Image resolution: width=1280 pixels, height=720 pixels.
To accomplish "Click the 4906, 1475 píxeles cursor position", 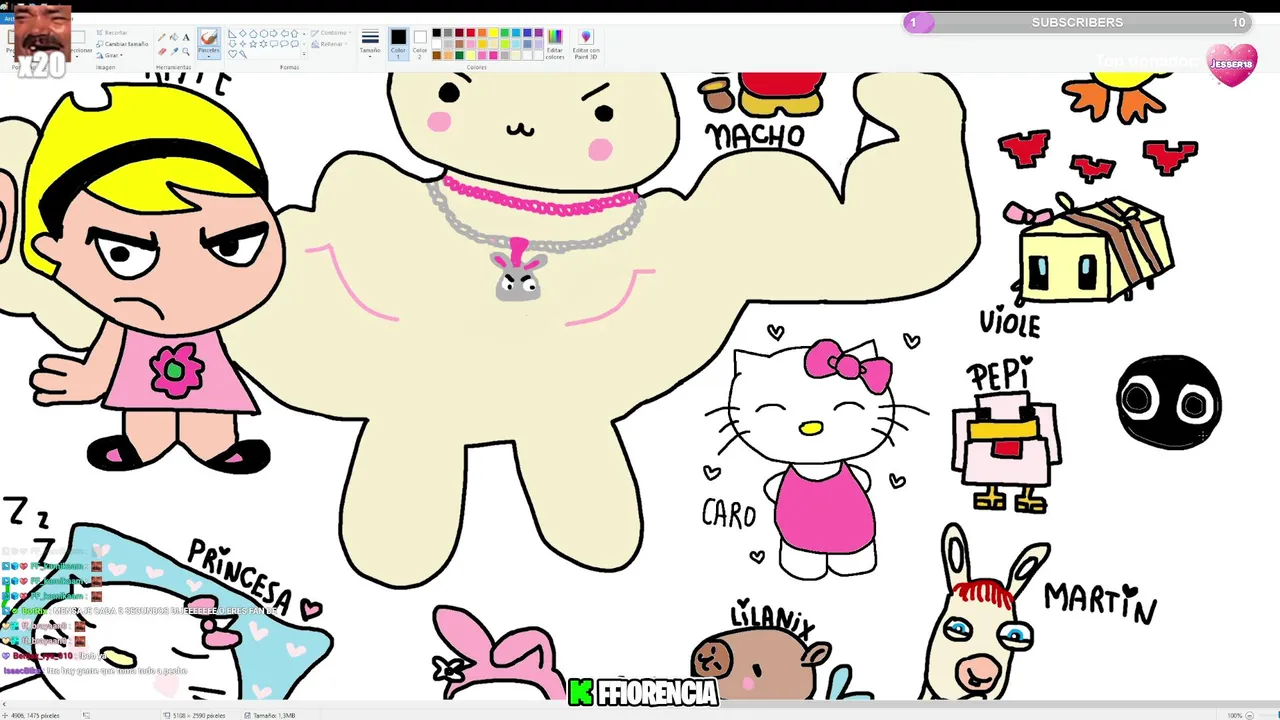I will [36, 715].
